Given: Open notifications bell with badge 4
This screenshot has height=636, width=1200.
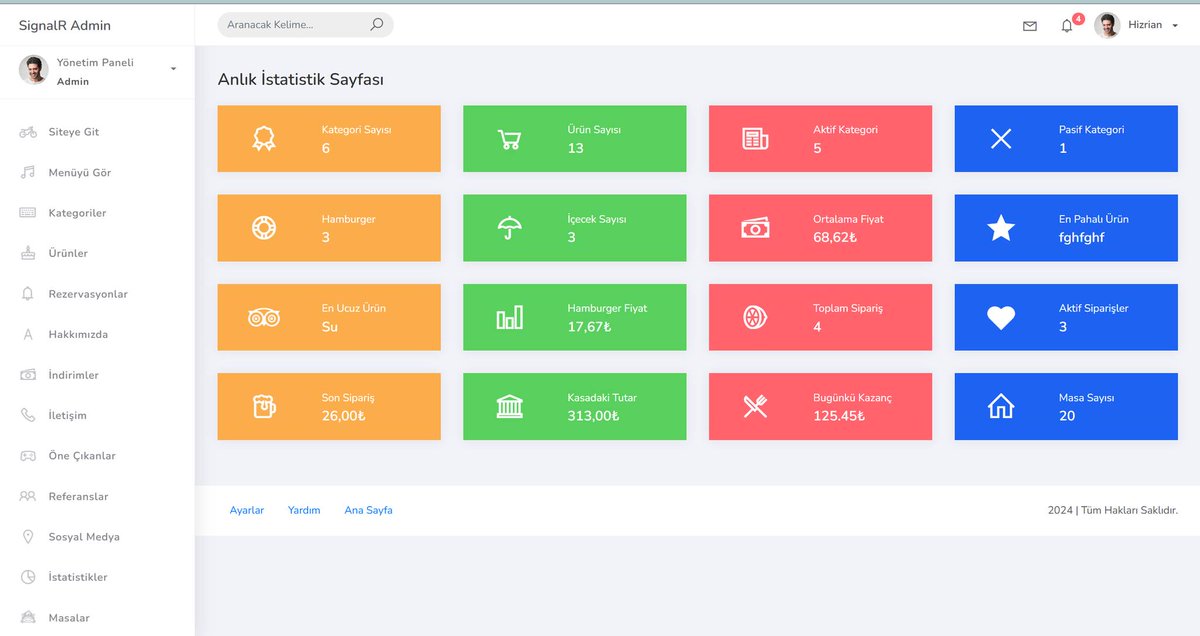Looking at the screenshot, I should tap(1068, 25).
